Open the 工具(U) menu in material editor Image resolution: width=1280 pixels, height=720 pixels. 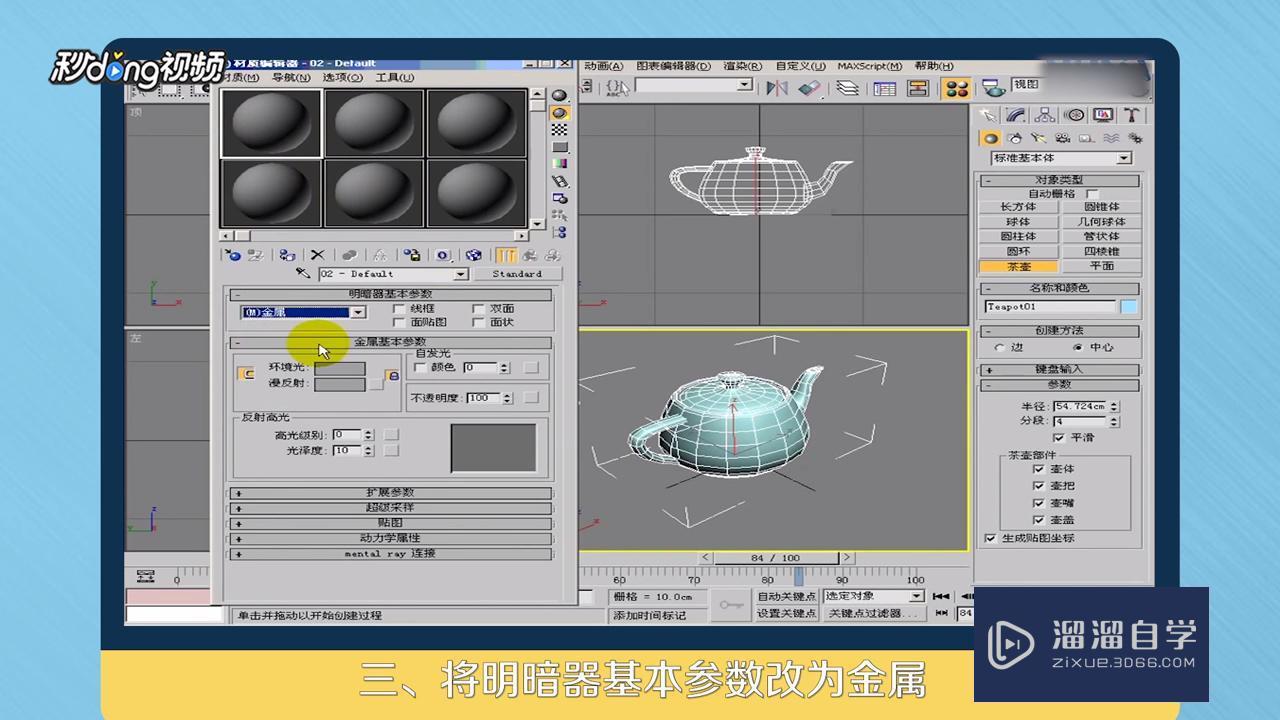click(x=394, y=77)
